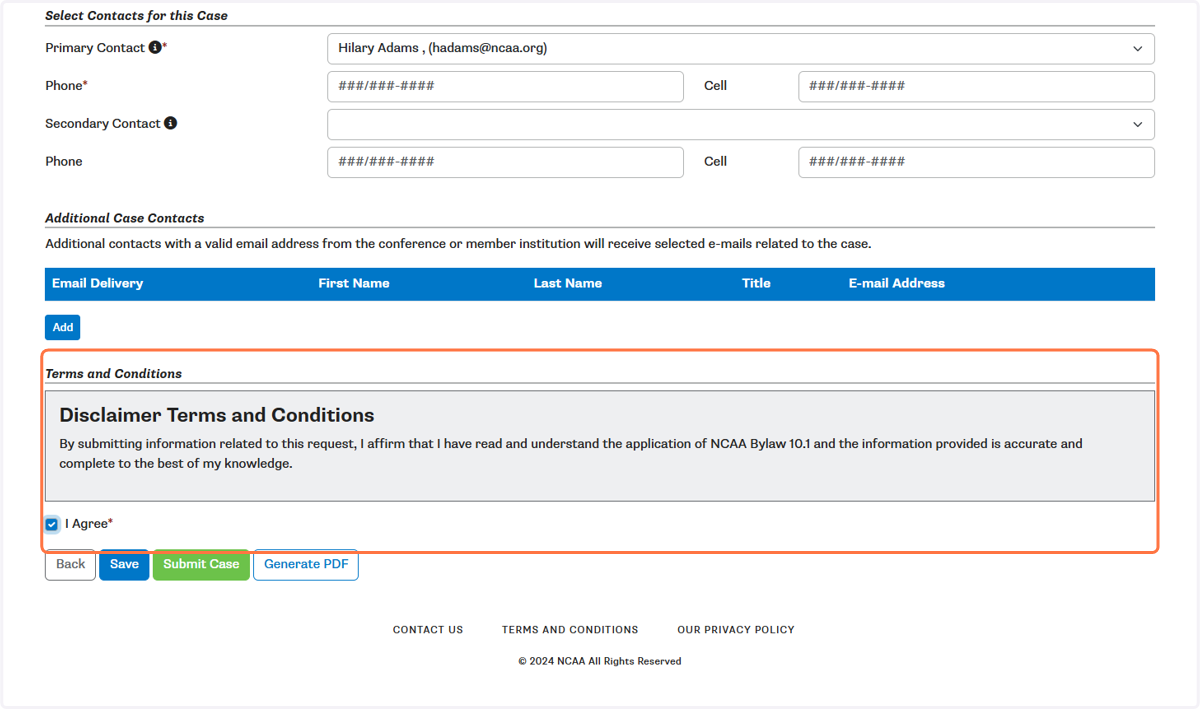Click the First Name column header
Viewport: 1200px width, 709px height.
(x=354, y=284)
